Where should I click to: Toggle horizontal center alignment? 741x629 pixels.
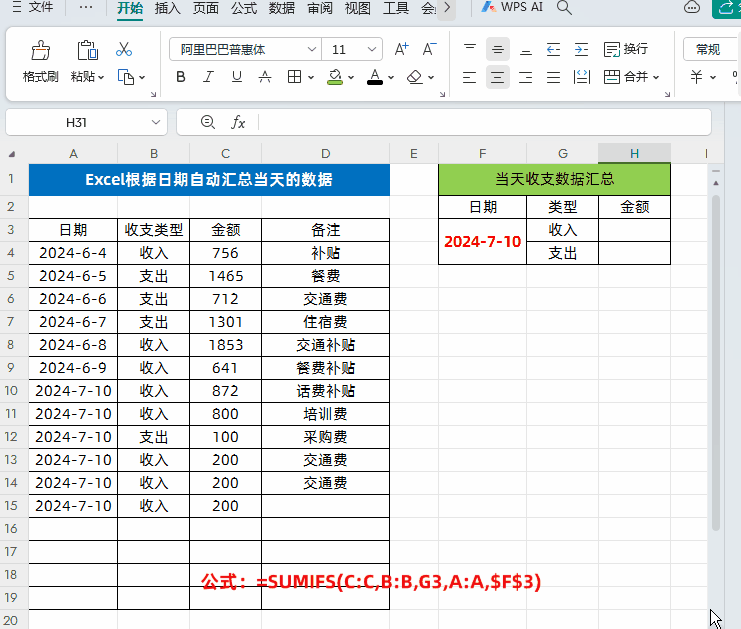pos(498,77)
